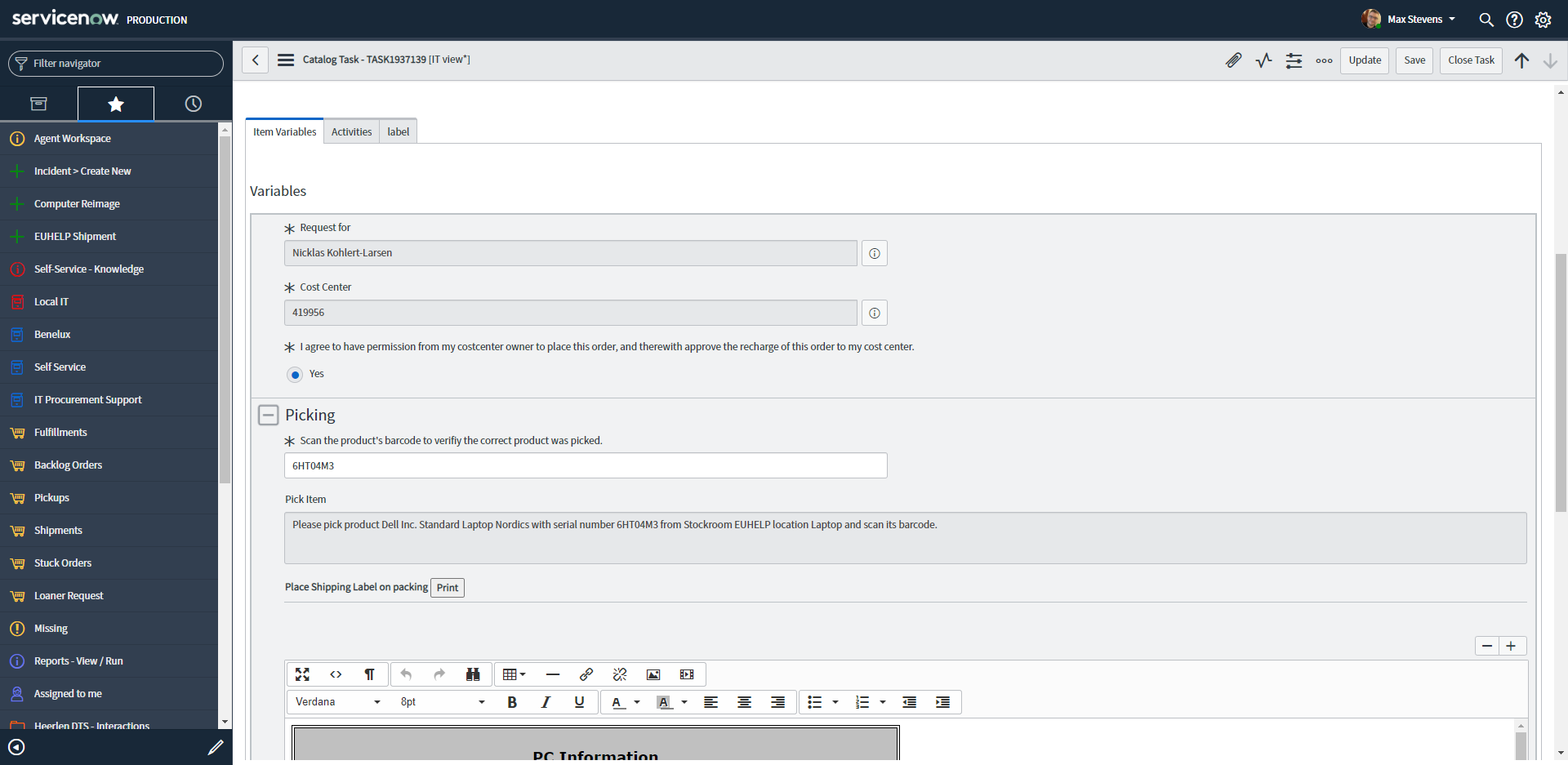This screenshot has height=765, width=1568.
Task: Toggle bold formatting in editor
Action: pos(512,702)
